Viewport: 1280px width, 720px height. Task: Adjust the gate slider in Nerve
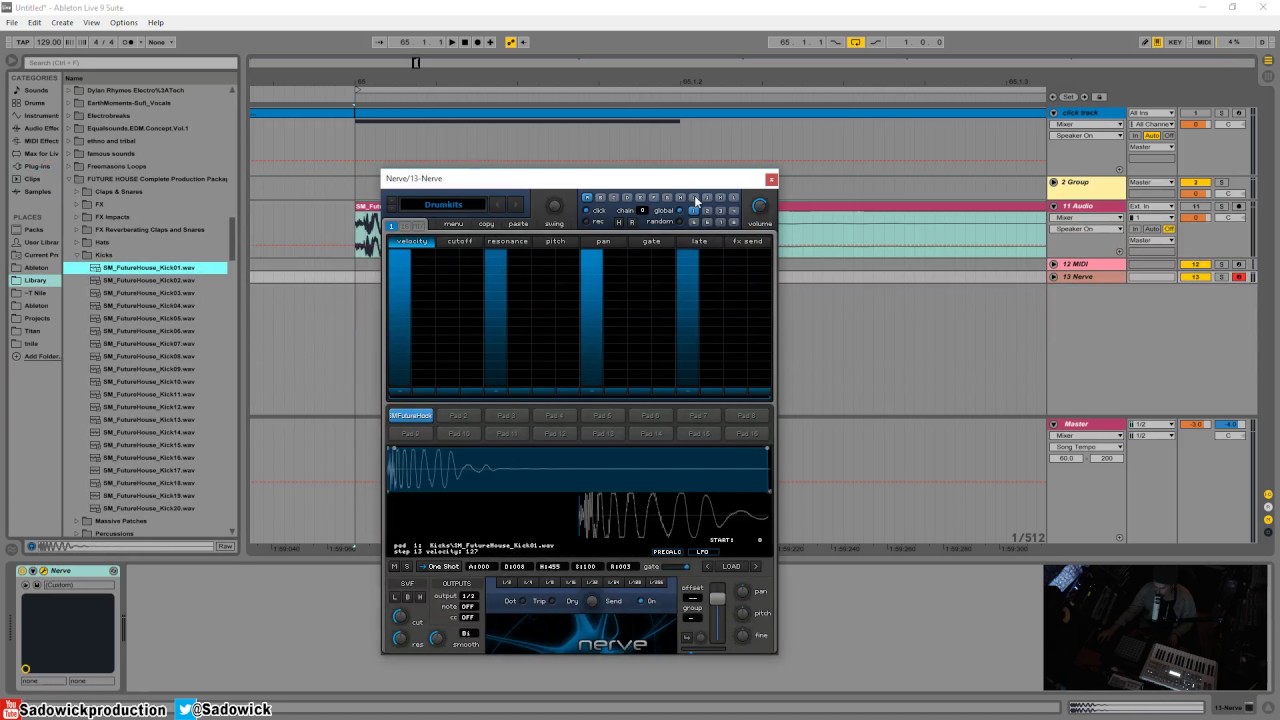click(676, 567)
